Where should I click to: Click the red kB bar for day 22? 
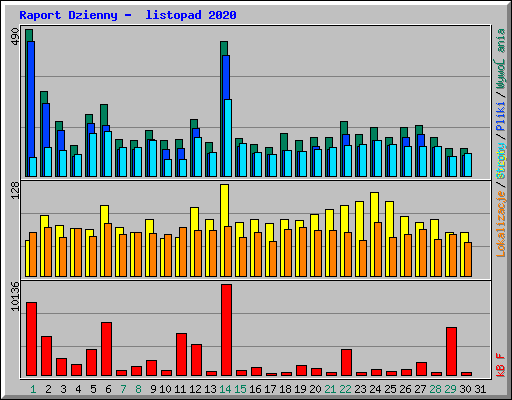click(346, 363)
